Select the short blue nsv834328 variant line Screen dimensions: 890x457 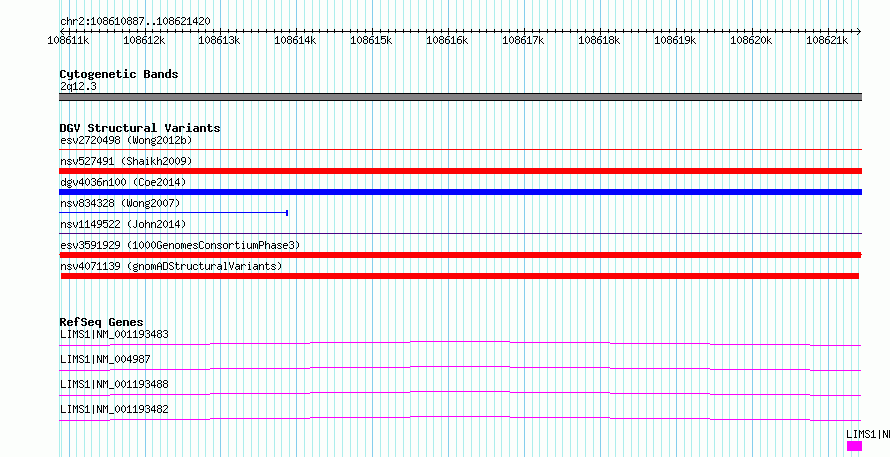coord(174,213)
